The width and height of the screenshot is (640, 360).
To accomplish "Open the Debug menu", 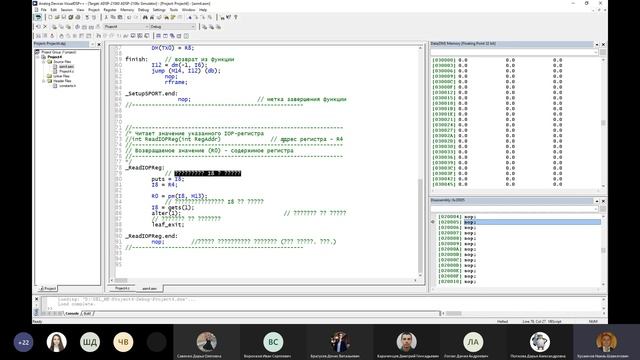I will (x=143, y=10).
